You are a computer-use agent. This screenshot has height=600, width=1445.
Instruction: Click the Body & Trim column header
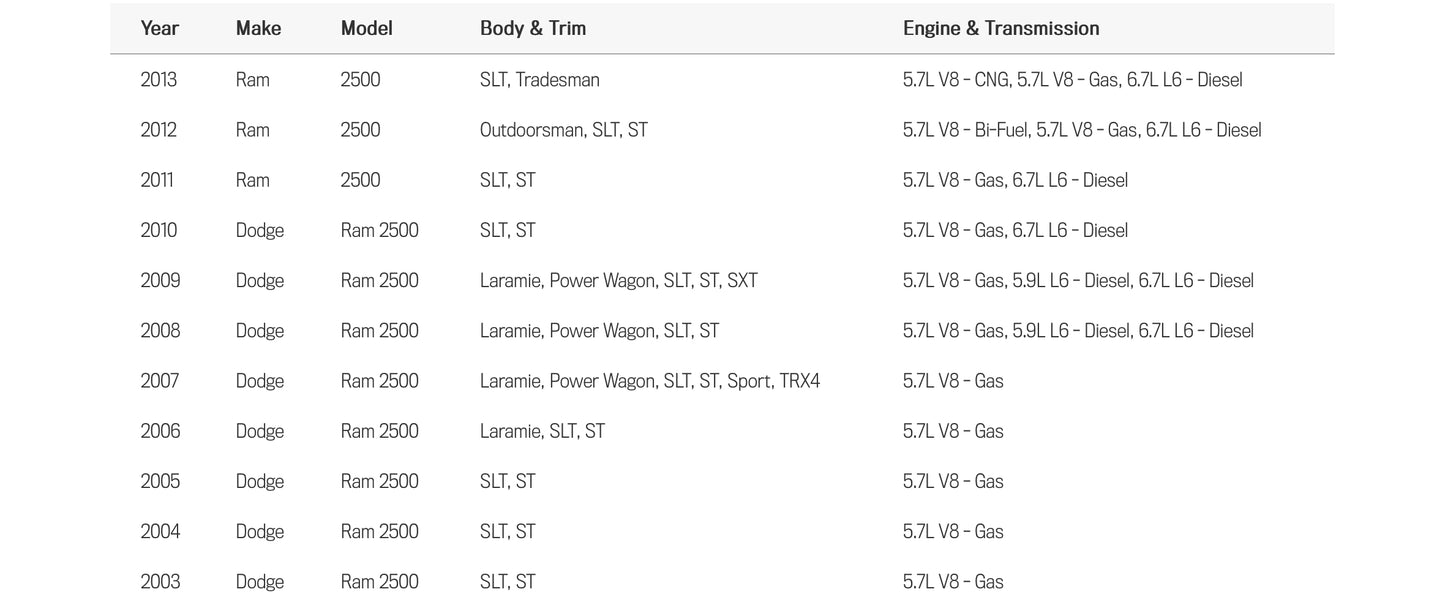point(533,29)
